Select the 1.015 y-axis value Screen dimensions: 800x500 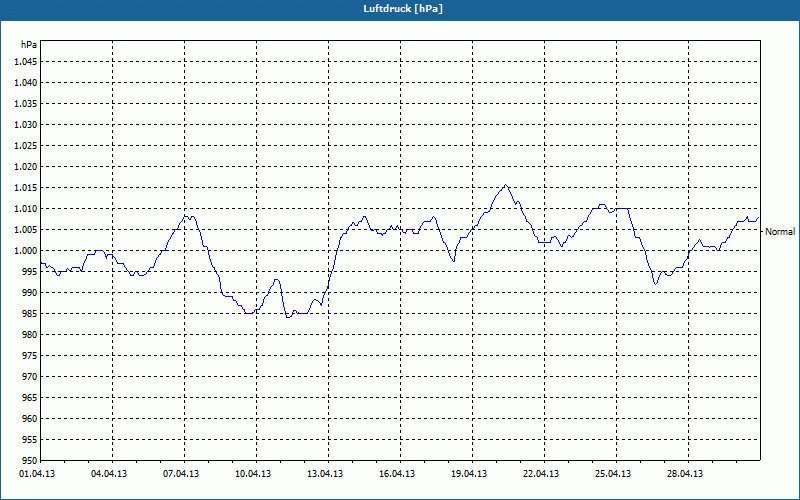coord(26,188)
